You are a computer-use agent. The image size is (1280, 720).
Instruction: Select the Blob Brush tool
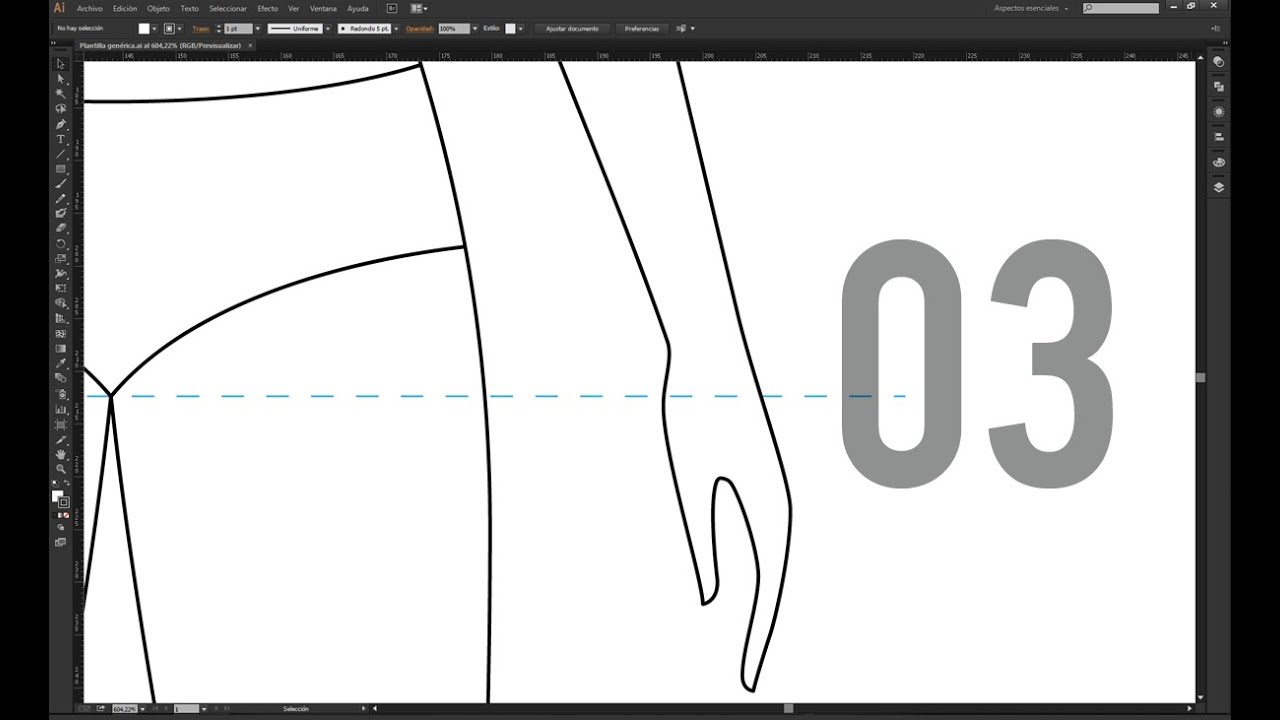click(61, 213)
